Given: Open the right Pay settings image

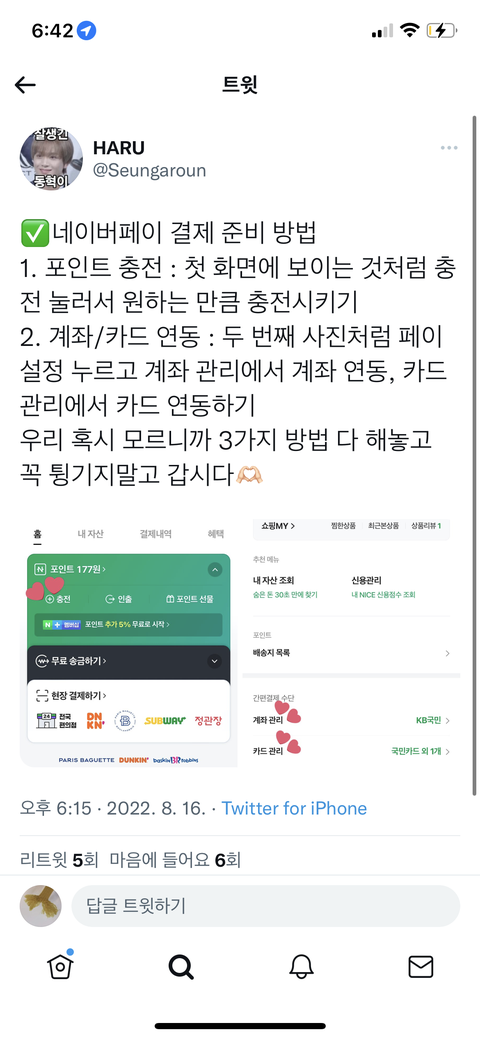Looking at the screenshot, I should tap(351, 643).
